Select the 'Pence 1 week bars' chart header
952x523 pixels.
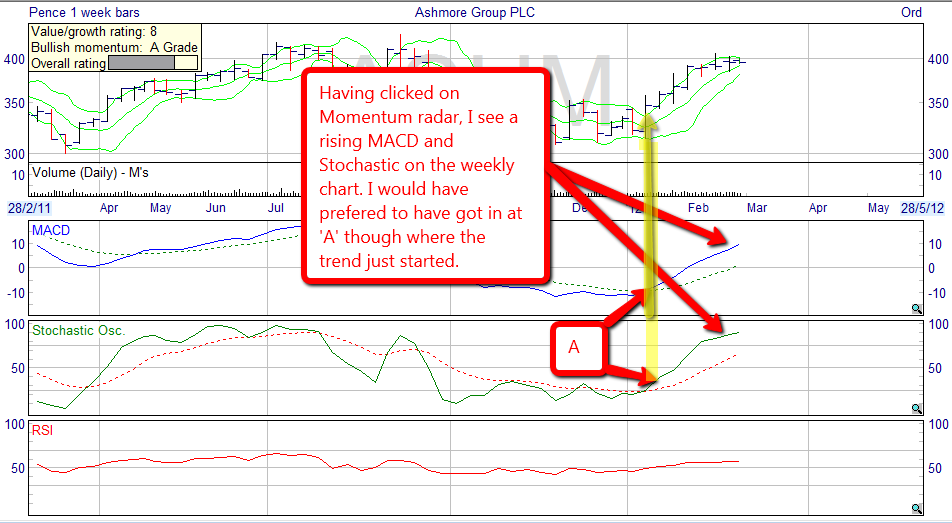[x=84, y=12]
